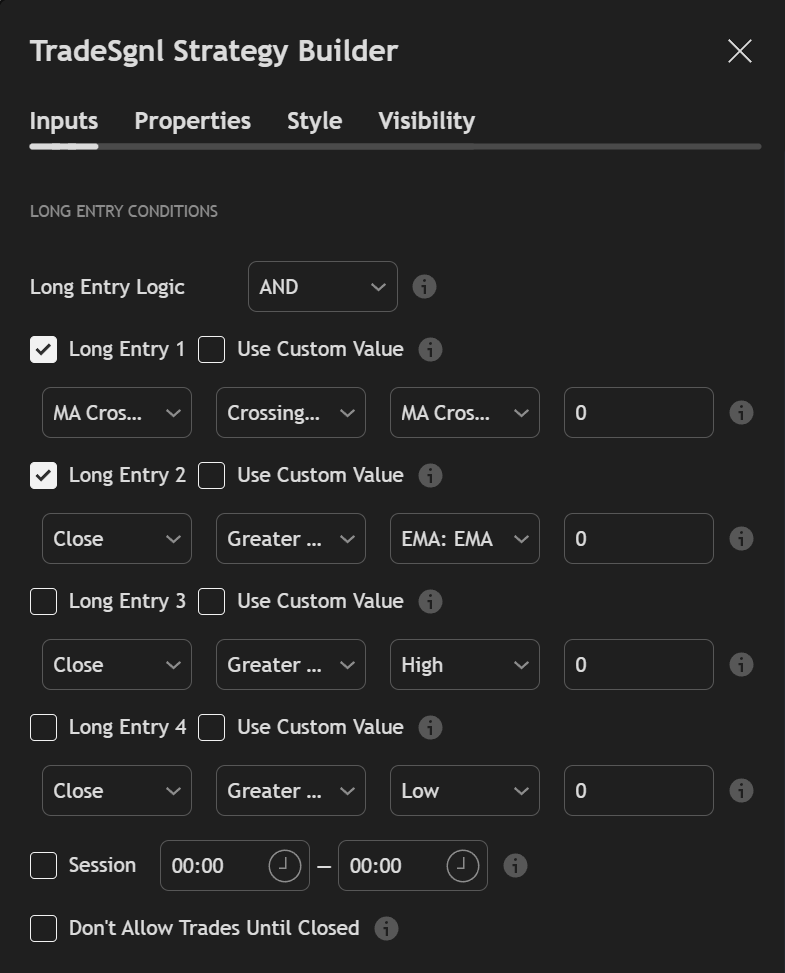Click the value field showing 0 for Long Entry 1

(x=638, y=412)
